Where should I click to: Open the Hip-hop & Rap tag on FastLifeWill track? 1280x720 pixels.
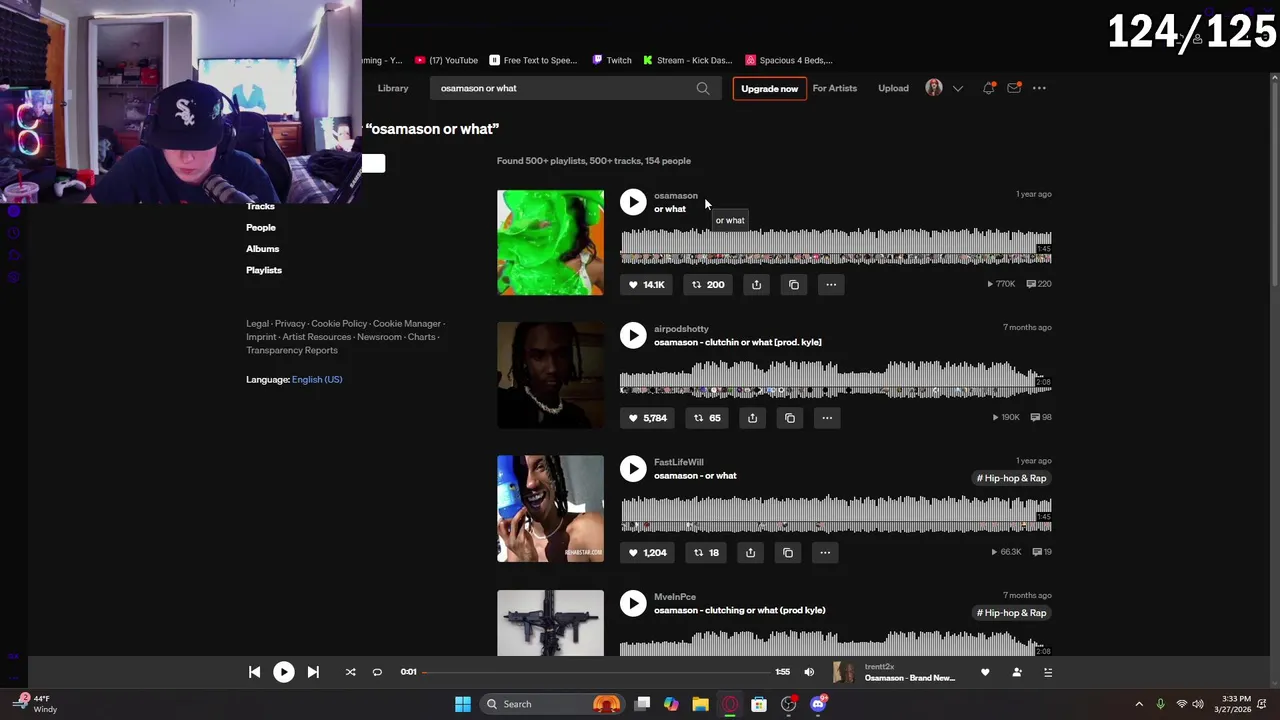tap(1011, 478)
